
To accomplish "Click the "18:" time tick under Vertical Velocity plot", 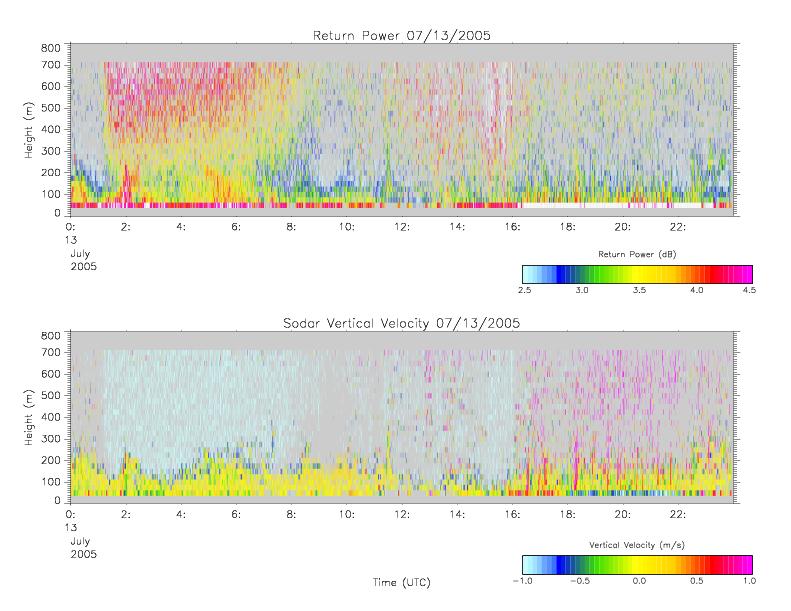I will [567, 515].
